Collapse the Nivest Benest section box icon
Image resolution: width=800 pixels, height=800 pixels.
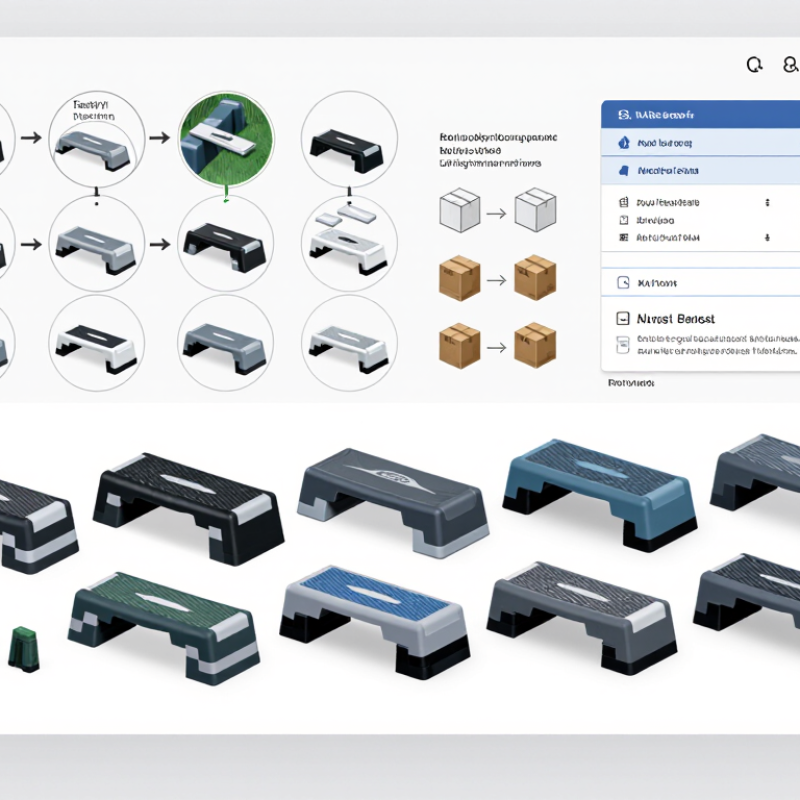[x=622, y=319]
